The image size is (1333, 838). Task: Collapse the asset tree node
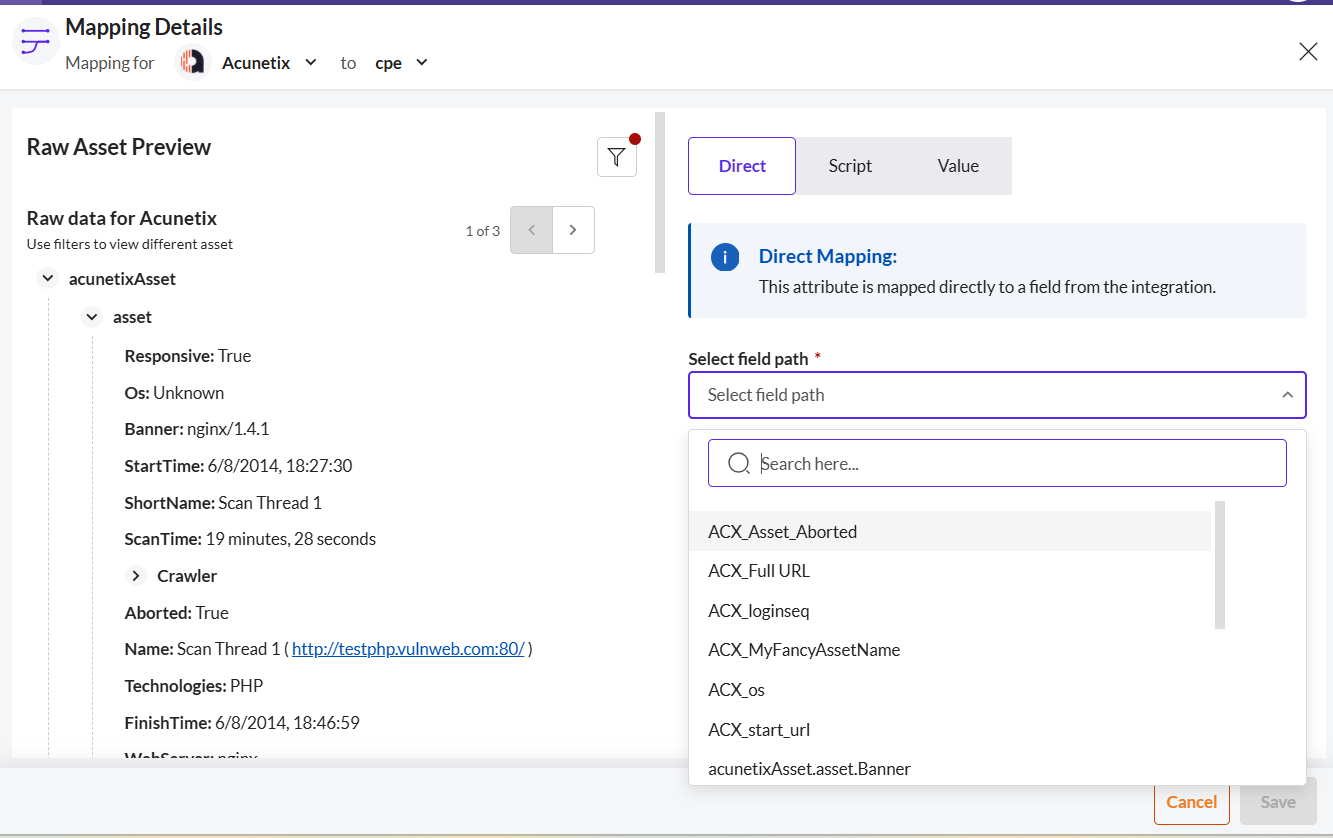92,317
